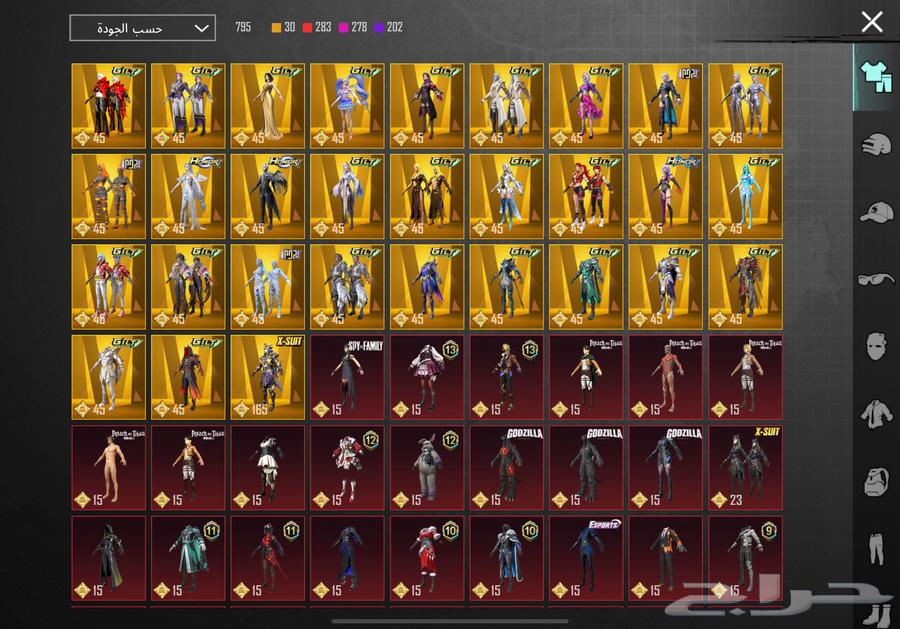Select the cyan glowing body outfit
The width and height of the screenshot is (900, 629).
tap(746, 196)
